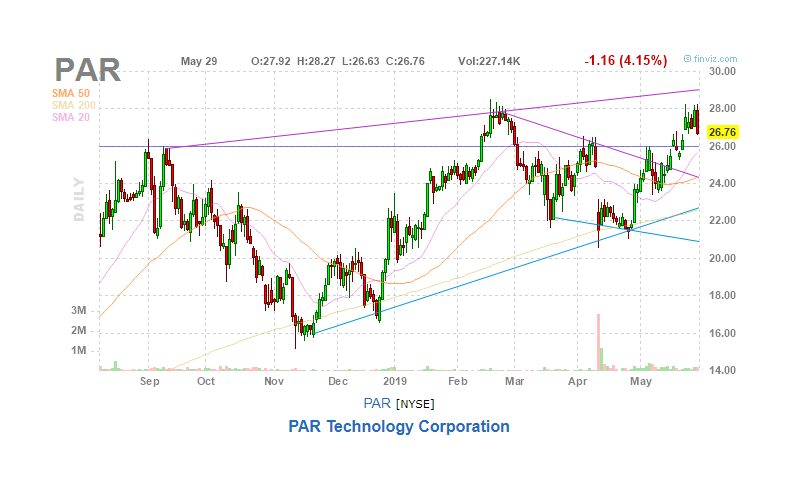Click the close price C:26.76
This screenshot has height=490, width=798.
pyautogui.click(x=405, y=62)
